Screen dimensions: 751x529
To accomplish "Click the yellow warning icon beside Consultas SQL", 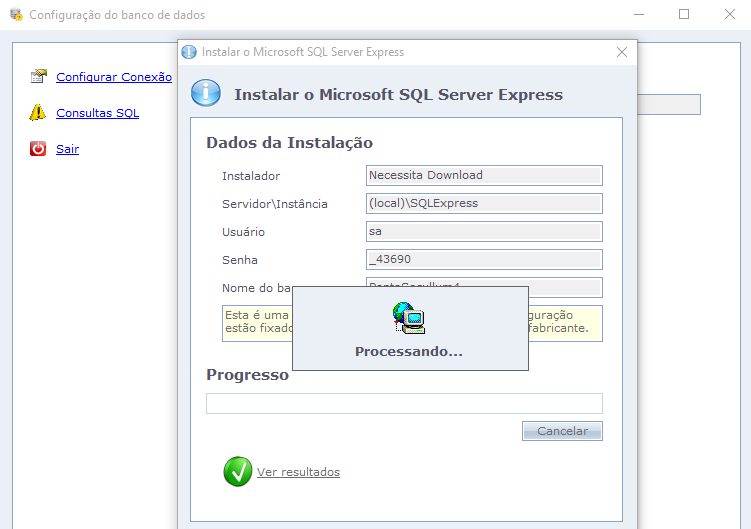I will 38,113.
